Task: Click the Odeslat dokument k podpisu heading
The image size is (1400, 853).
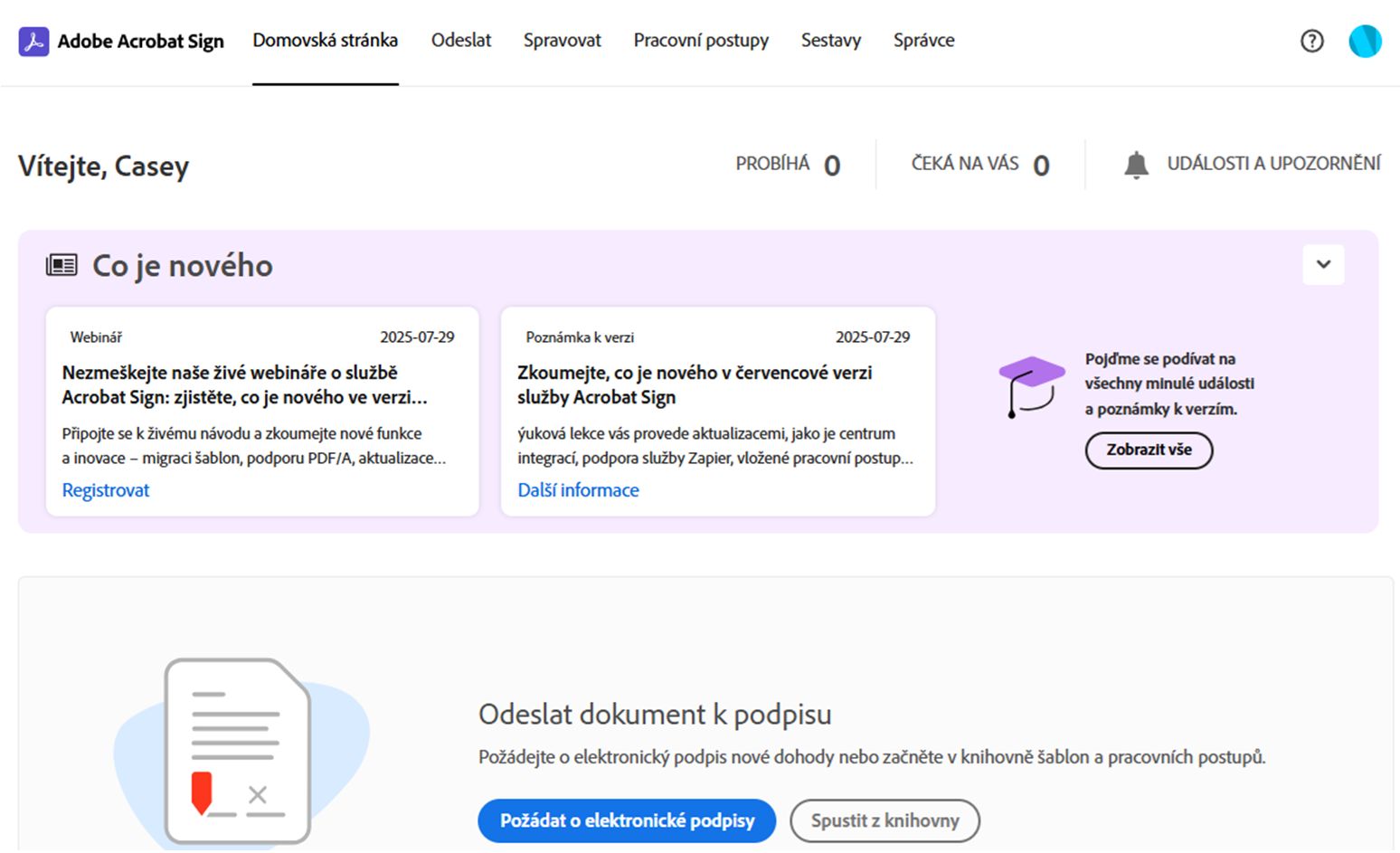Action: 655,715
